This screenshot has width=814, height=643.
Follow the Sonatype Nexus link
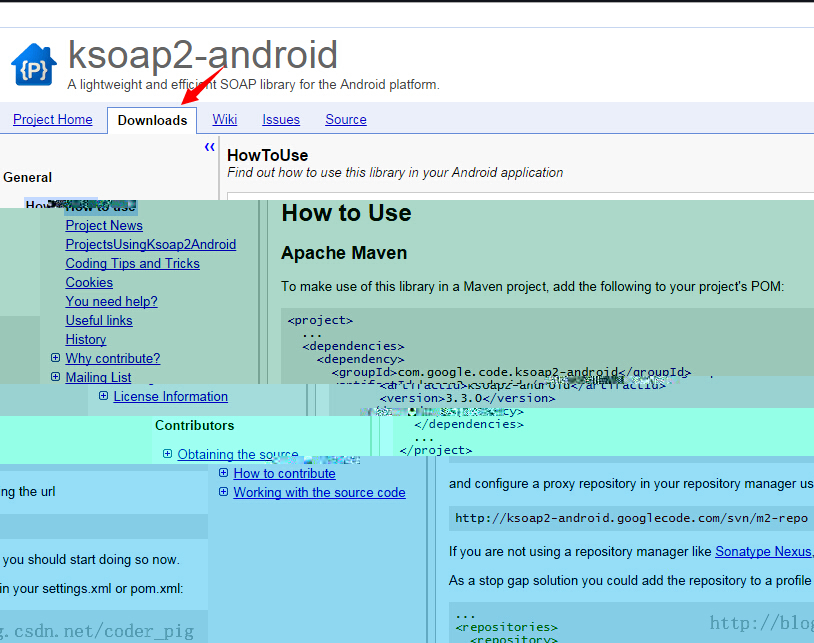763,551
